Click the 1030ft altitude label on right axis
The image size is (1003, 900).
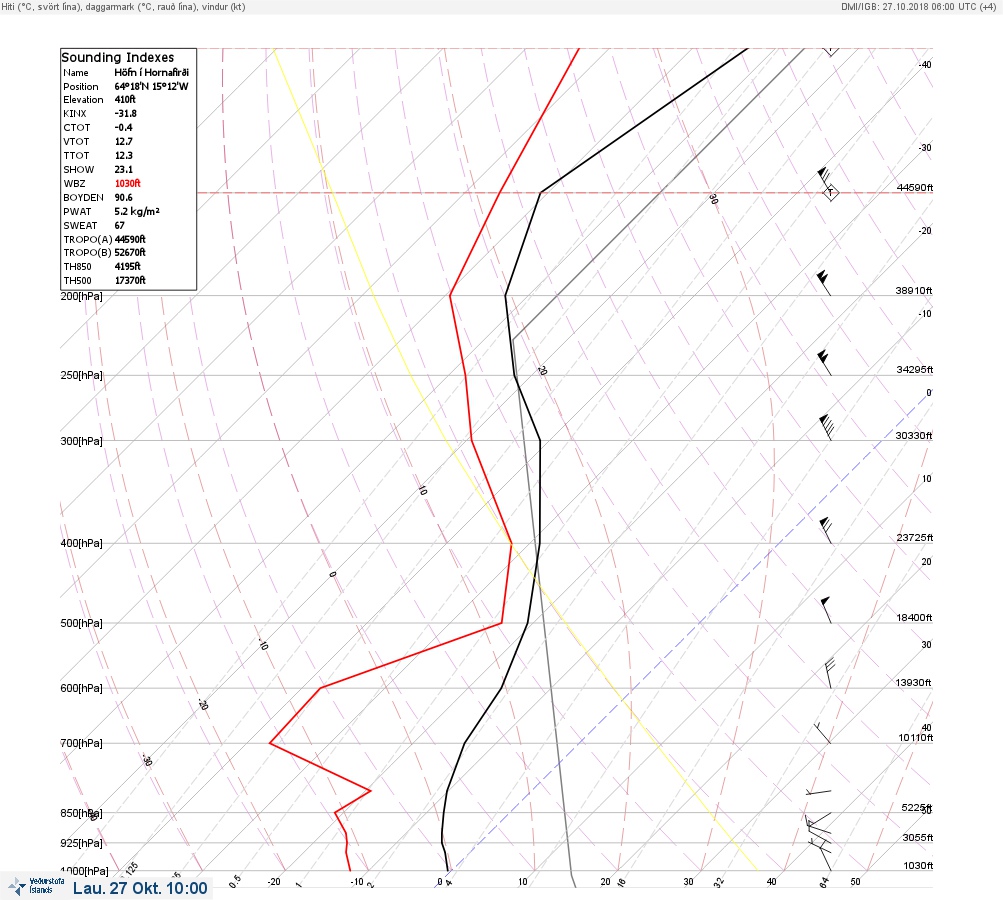click(x=918, y=865)
